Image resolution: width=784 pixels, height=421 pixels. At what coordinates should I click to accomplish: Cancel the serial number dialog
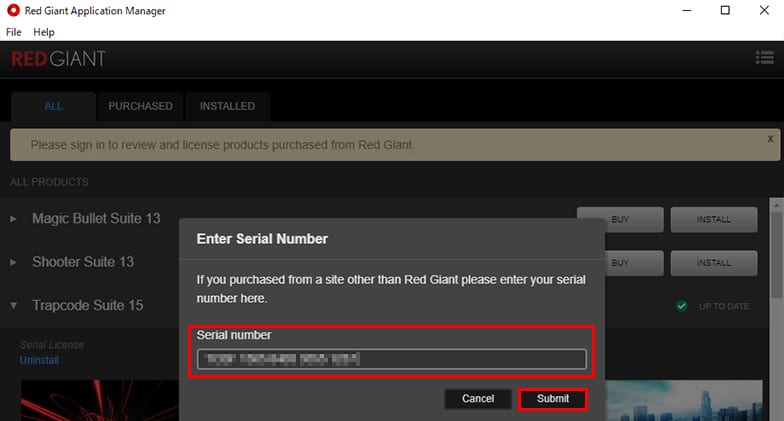[x=478, y=398]
